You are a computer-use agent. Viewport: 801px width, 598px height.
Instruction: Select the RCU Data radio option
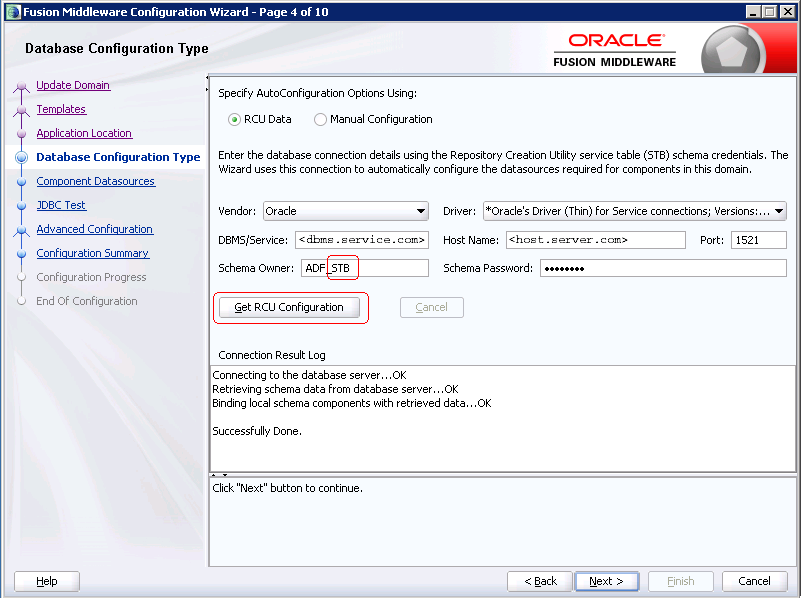point(234,119)
